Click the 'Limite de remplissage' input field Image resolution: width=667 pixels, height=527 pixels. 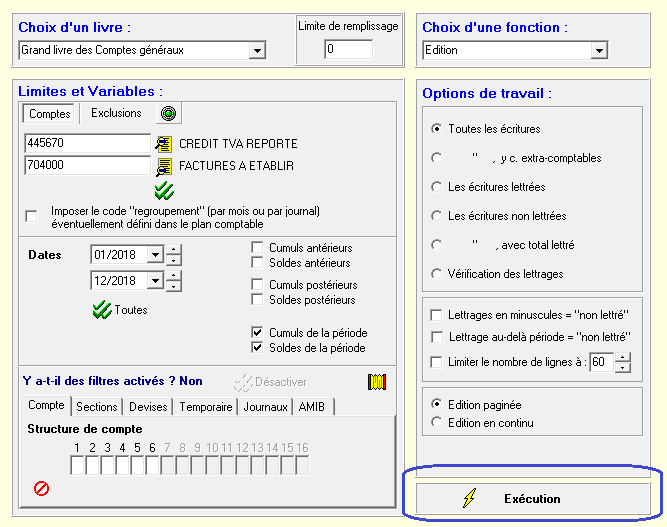point(348,49)
